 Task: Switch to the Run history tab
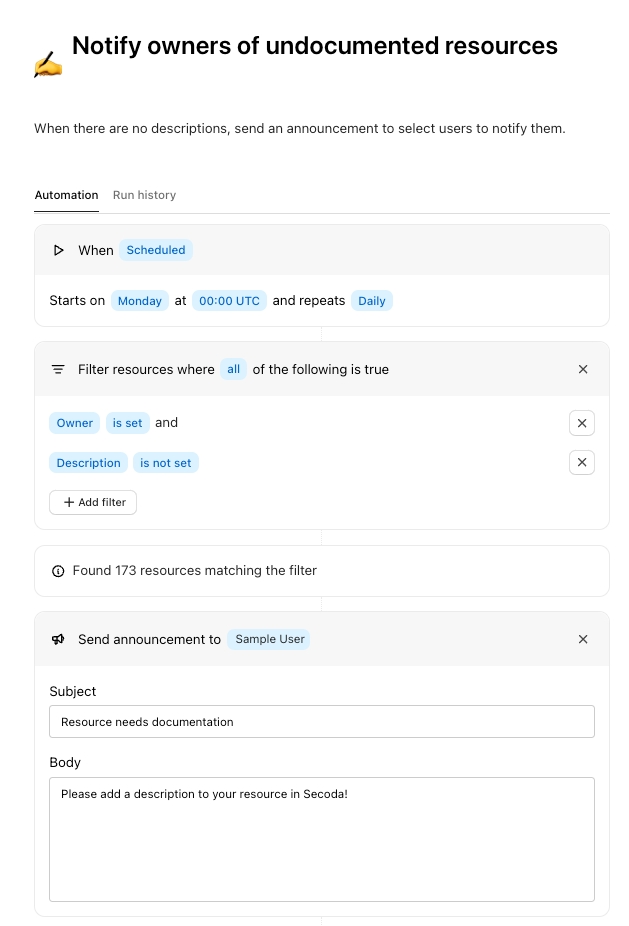[x=144, y=195]
